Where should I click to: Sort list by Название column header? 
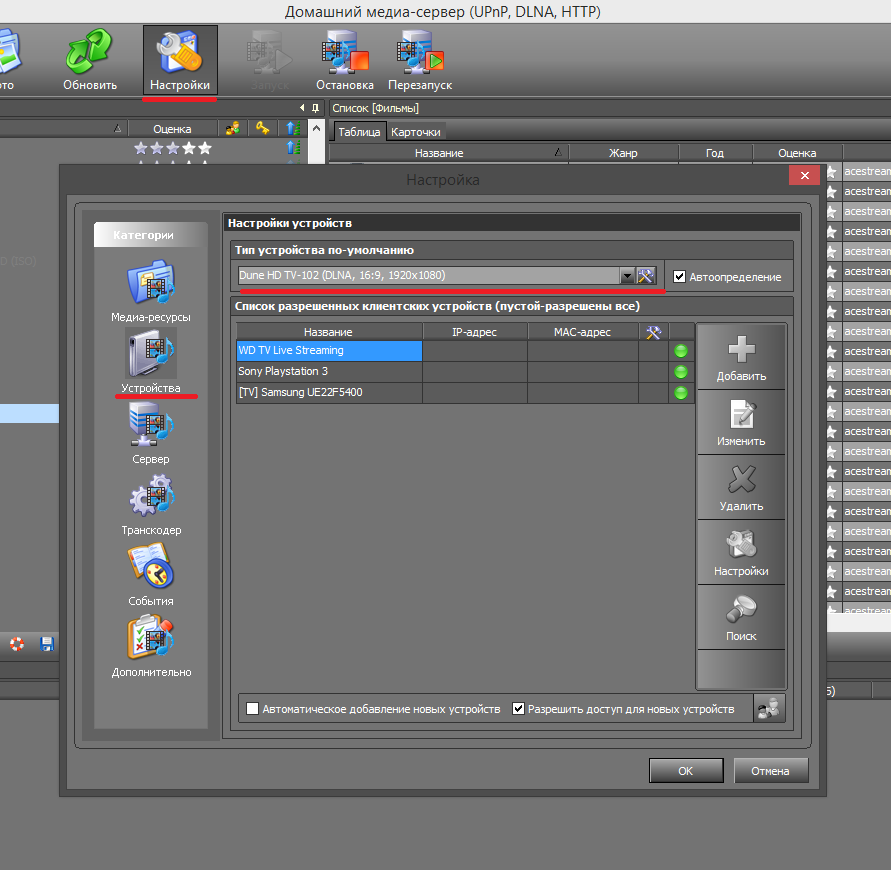pyautogui.click(x=329, y=332)
